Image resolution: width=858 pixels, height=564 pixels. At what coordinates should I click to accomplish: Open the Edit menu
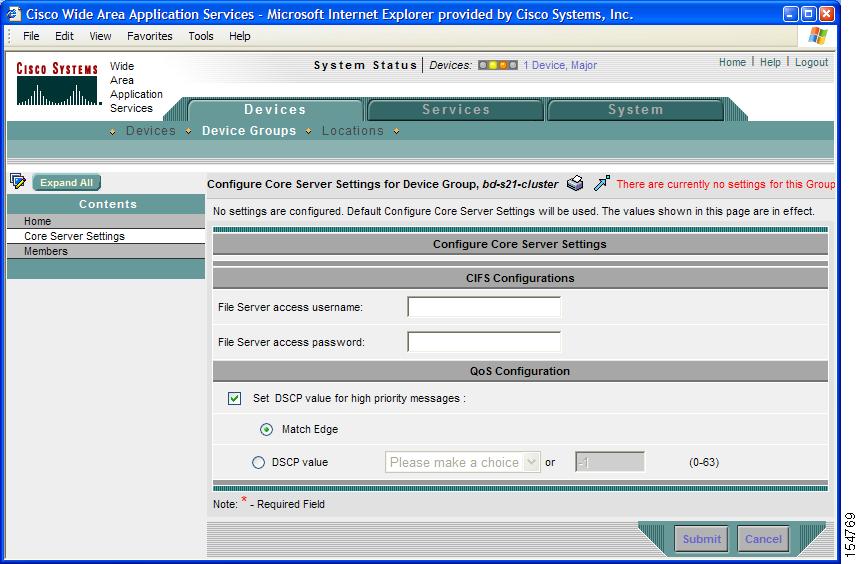64,36
